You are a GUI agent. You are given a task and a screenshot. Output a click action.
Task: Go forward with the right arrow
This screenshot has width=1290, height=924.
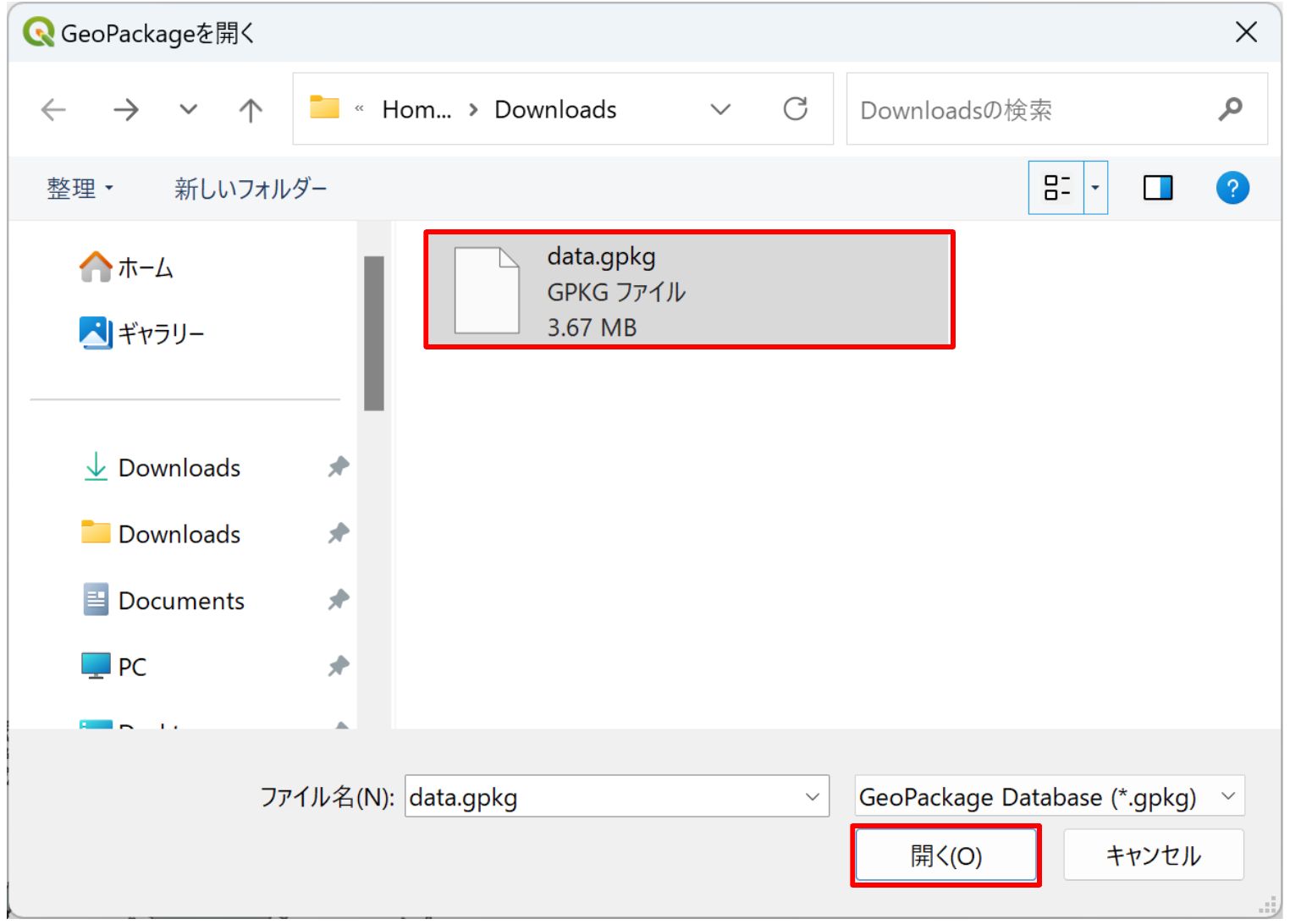pyautogui.click(x=126, y=110)
